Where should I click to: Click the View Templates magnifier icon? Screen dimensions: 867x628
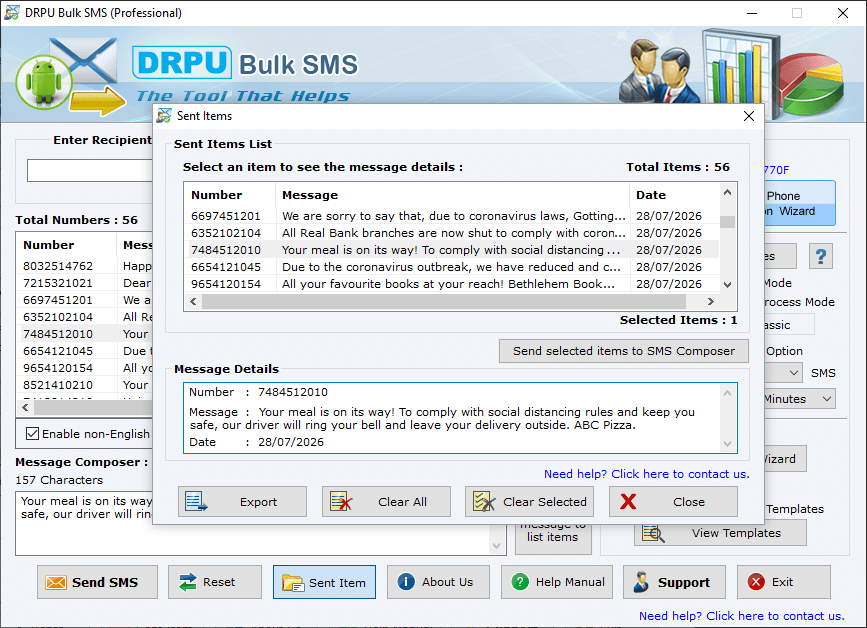point(654,533)
